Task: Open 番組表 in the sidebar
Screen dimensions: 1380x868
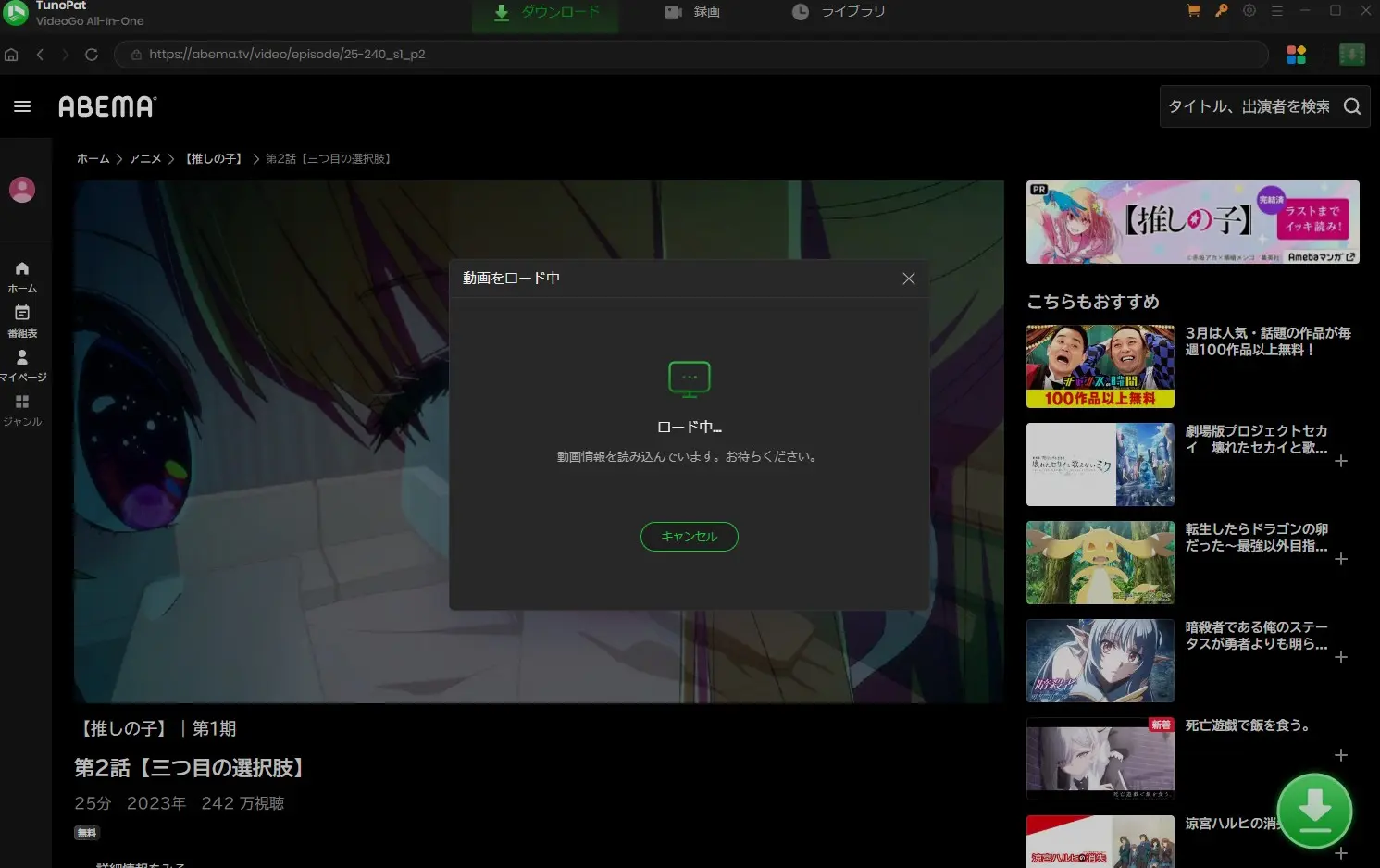Action: coord(22,321)
